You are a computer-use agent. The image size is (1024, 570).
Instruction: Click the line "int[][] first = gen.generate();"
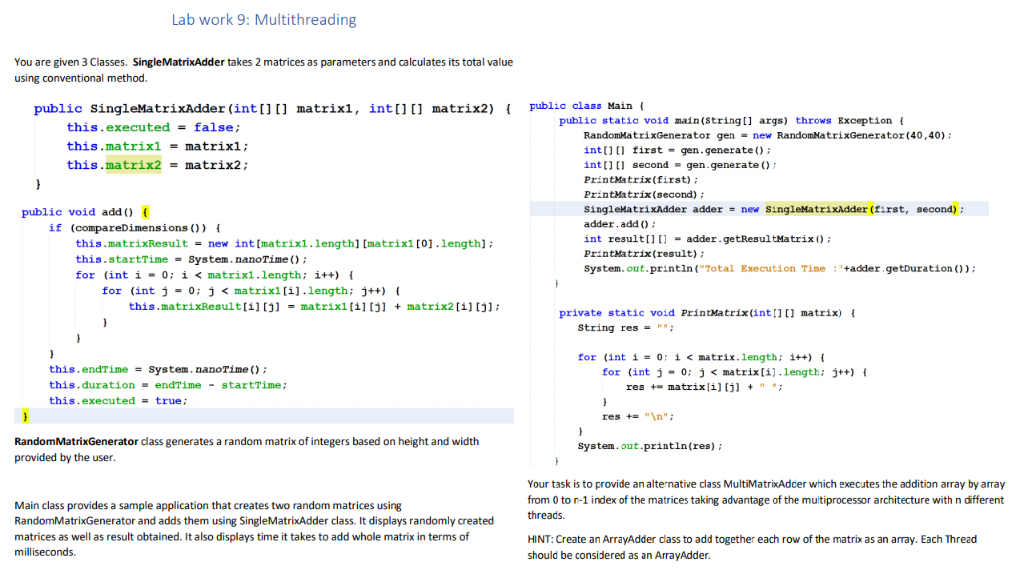tap(677, 150)
